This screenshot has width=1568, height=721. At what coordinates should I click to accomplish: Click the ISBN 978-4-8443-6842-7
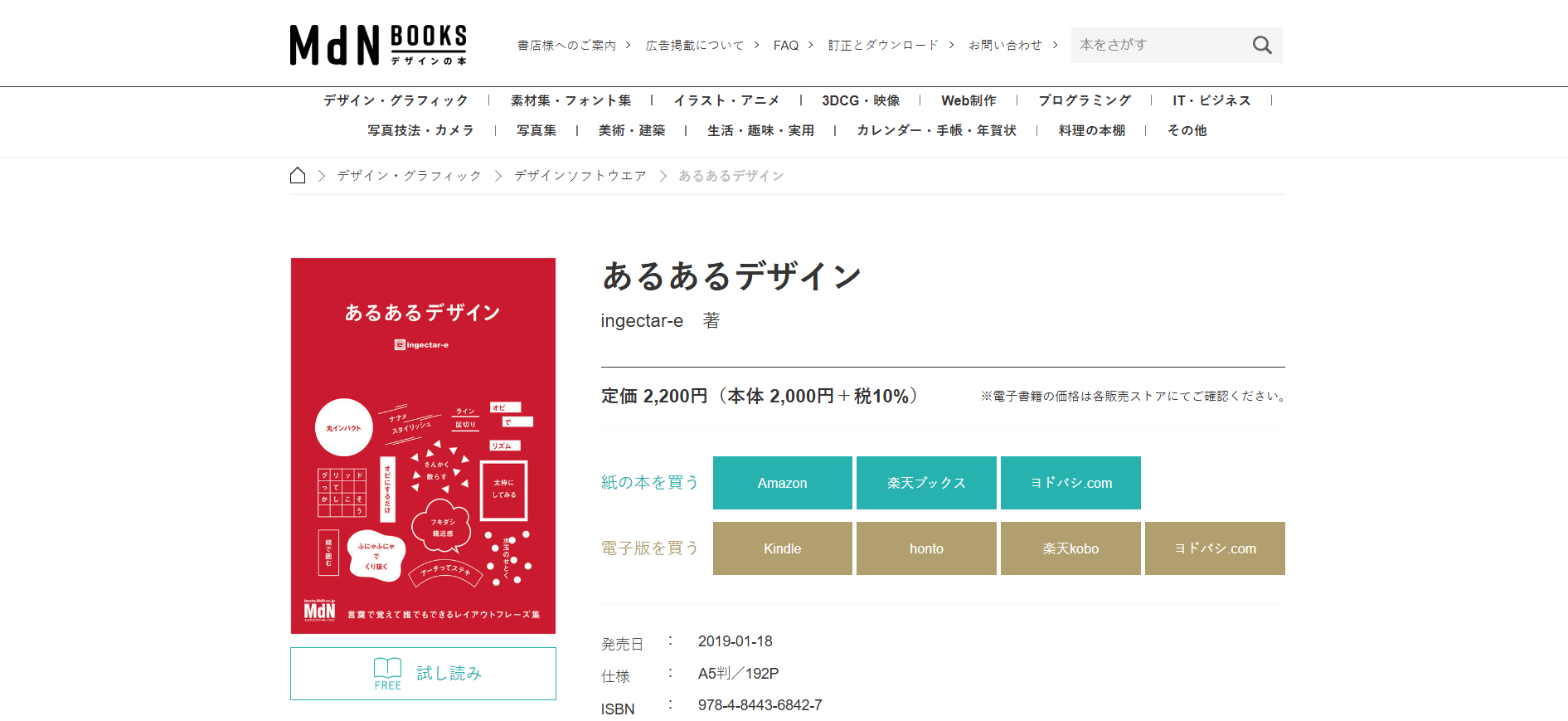(760, 705)
